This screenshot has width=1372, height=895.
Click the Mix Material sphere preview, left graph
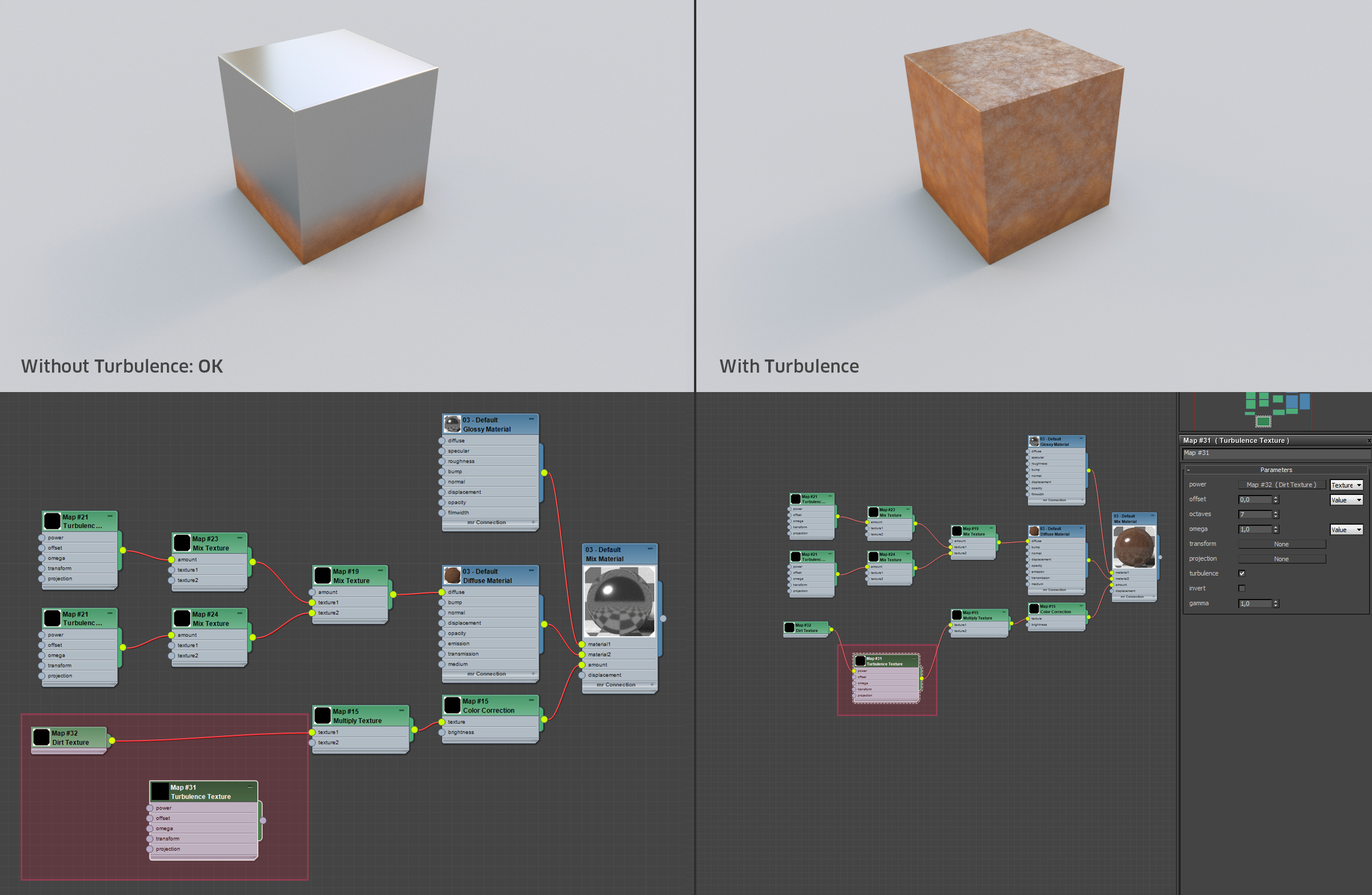click(620, 601)
